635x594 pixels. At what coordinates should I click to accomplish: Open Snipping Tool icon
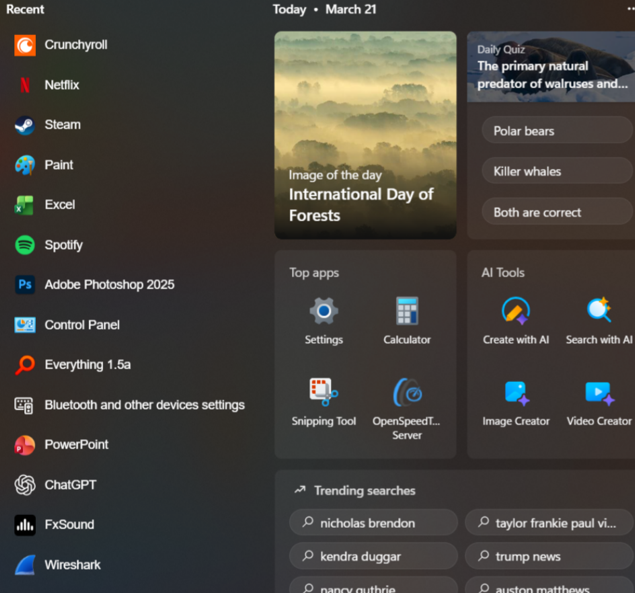tap(324, 392)
